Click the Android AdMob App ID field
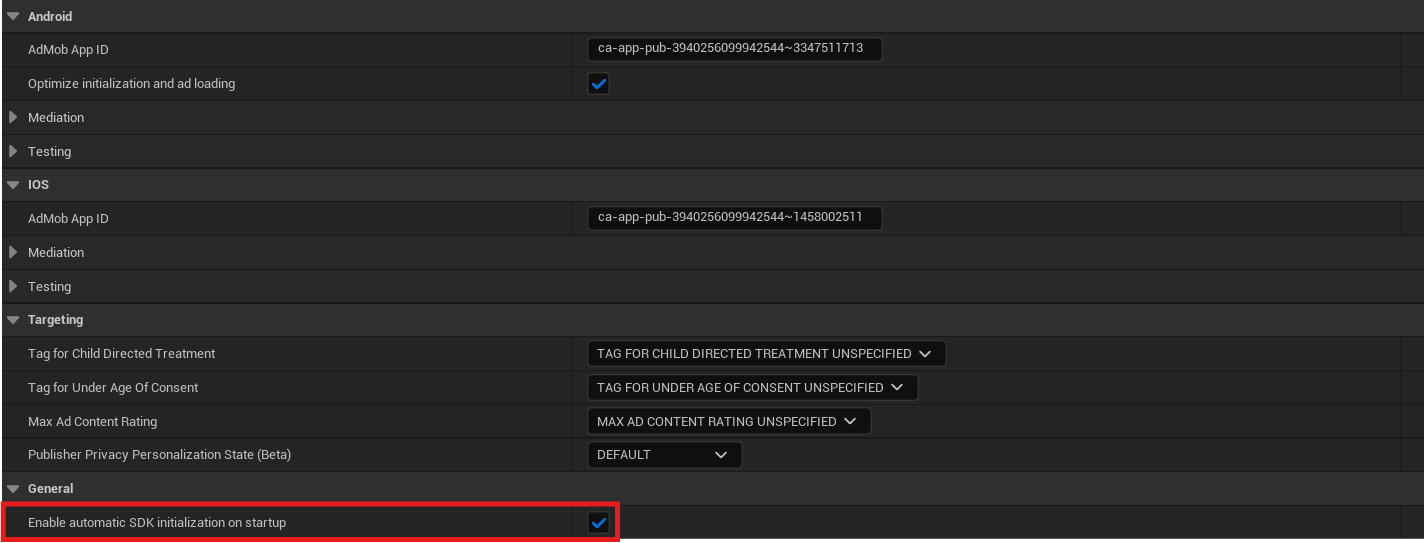This screenshot has height=543, width=1424. tap(735, 49)
